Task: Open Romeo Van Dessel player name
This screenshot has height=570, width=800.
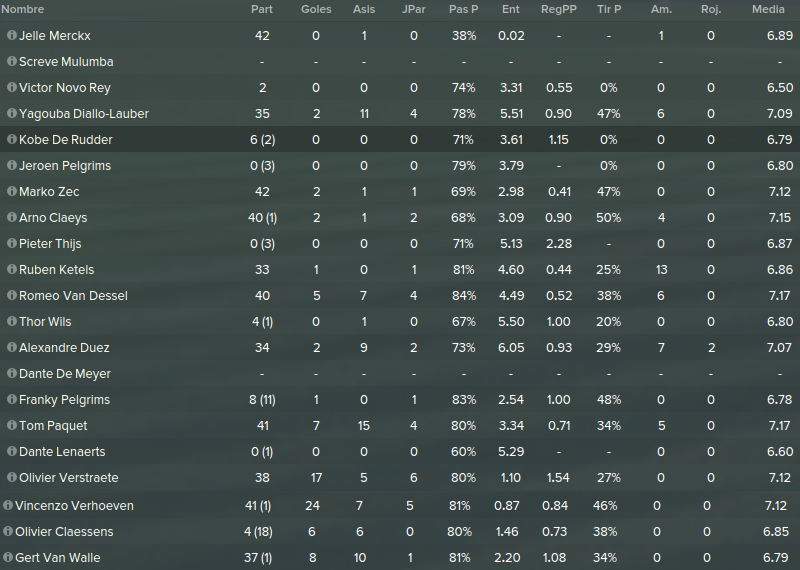Action: [73, 295]
